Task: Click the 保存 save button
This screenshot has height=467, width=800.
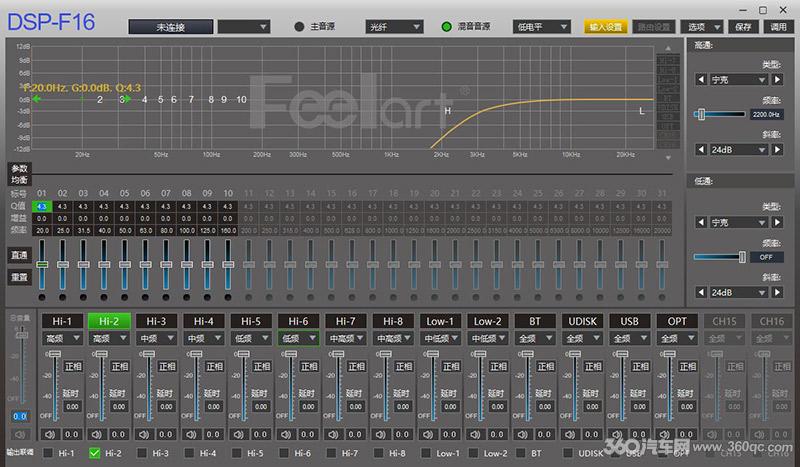Action: [743, 27]
